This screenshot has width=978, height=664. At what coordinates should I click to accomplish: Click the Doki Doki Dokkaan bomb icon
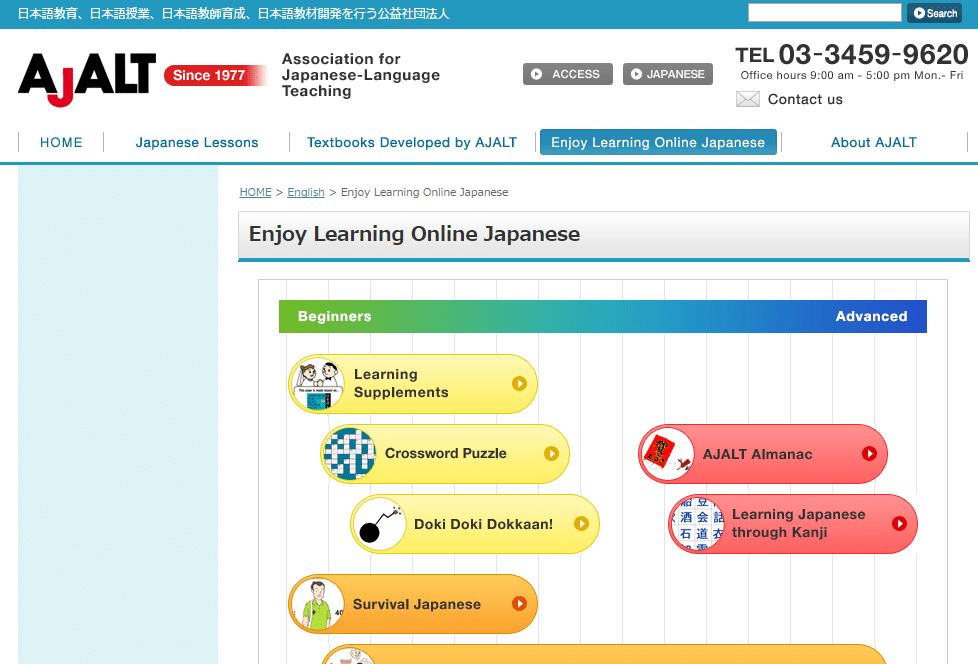(x=379, y=524)
